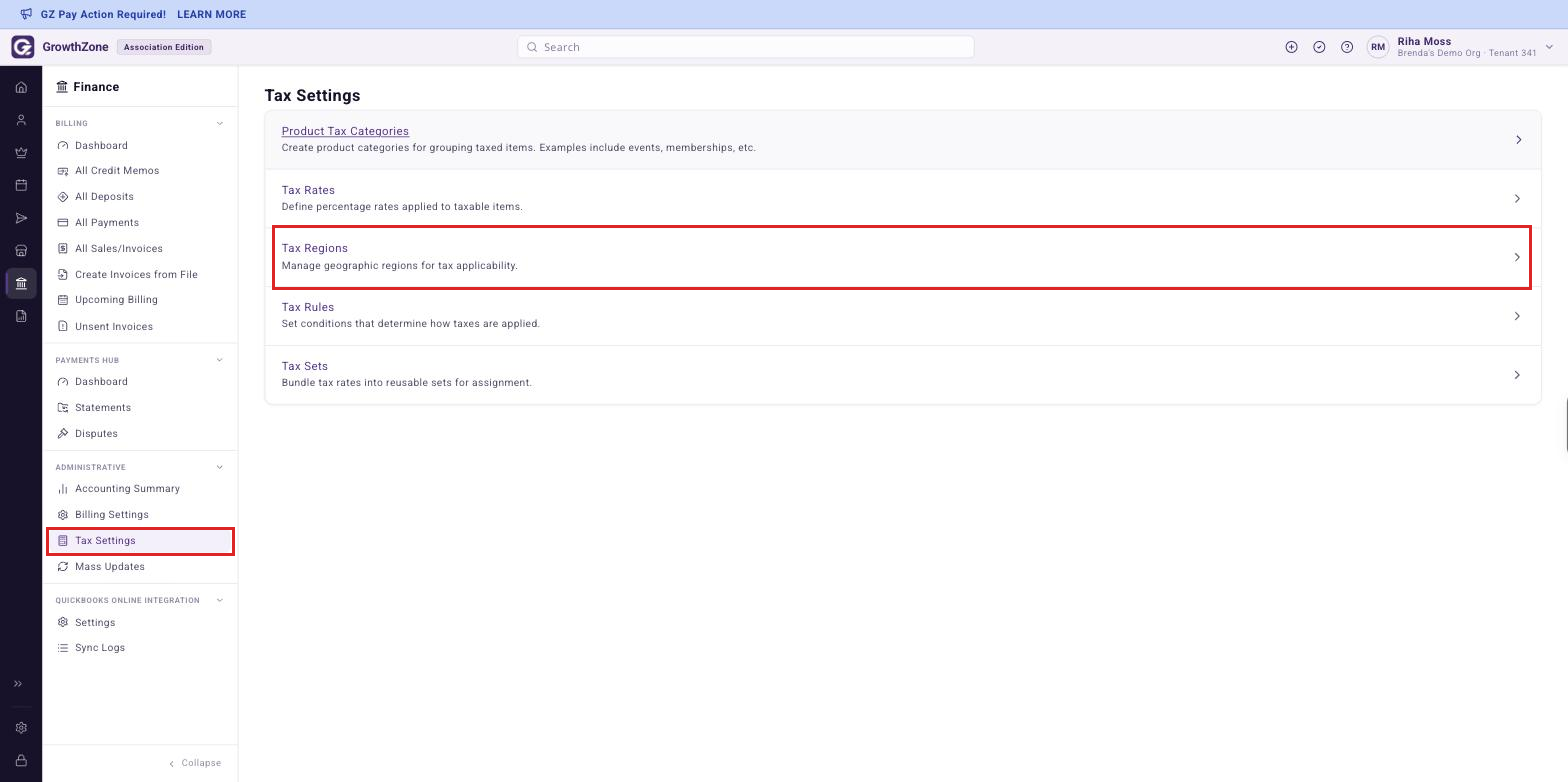The image size is (1568, 782).
Task: Open the checkmark tasks icon in header
Action: pos(1319,47)
